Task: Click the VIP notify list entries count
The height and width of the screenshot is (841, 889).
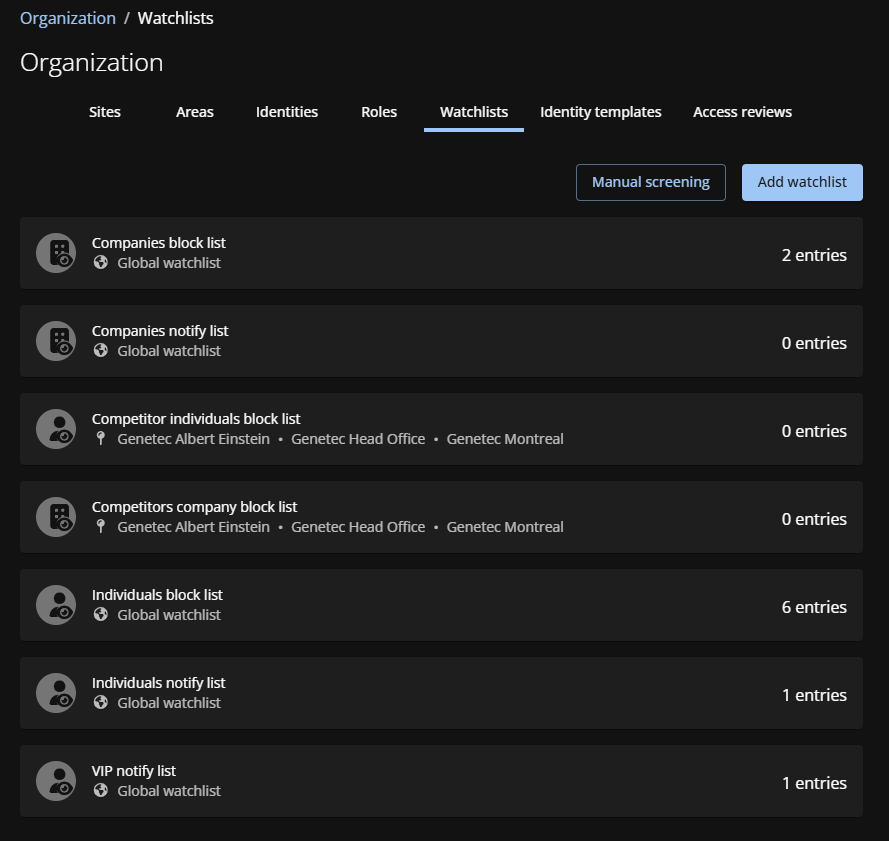Action: coord(814,783)
